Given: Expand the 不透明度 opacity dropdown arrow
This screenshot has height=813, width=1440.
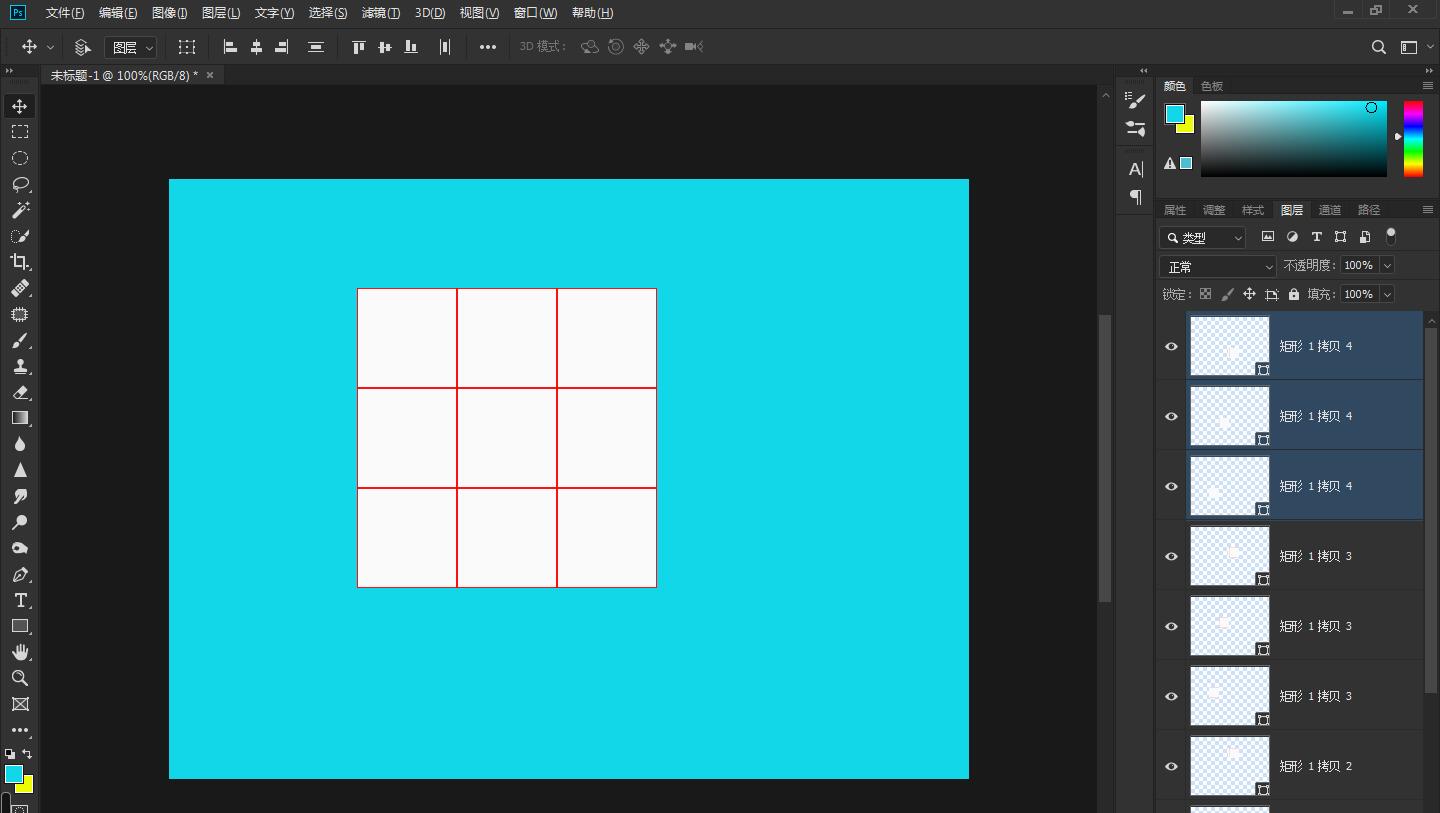Looking at the screenshot, I should point(1387,265).
